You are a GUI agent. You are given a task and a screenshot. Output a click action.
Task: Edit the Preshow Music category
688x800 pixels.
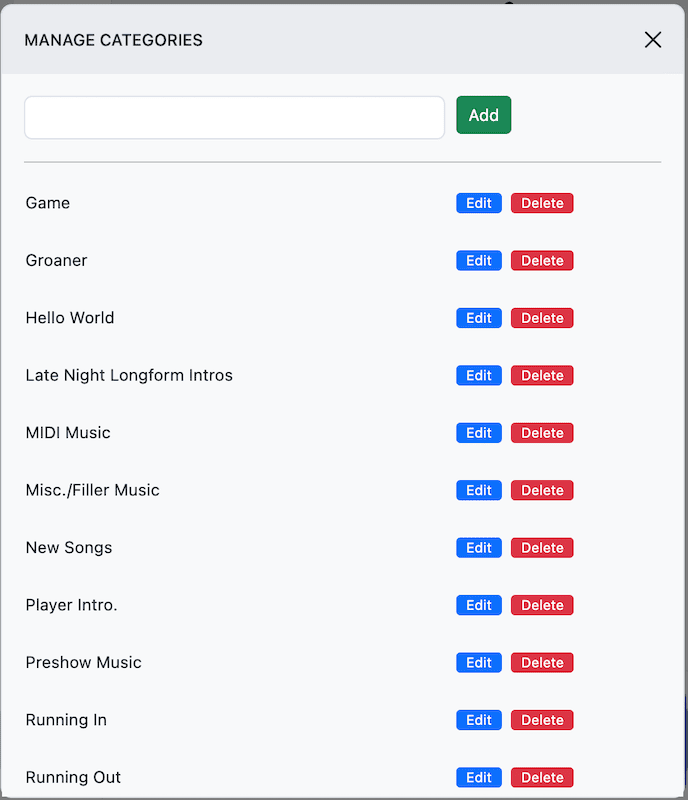click(478, 662)
